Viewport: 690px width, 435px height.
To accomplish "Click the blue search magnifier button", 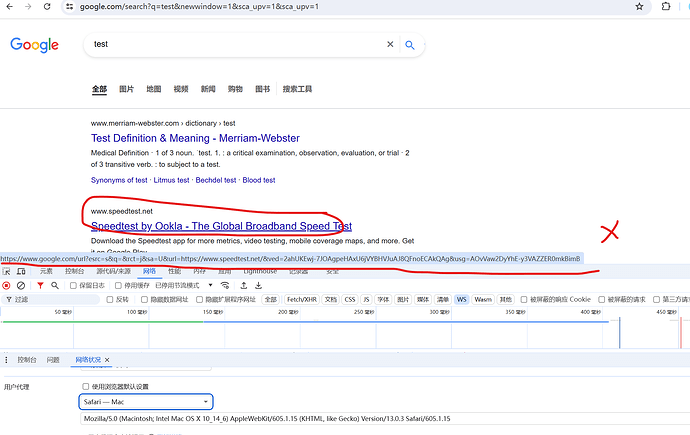I will 410,45.
